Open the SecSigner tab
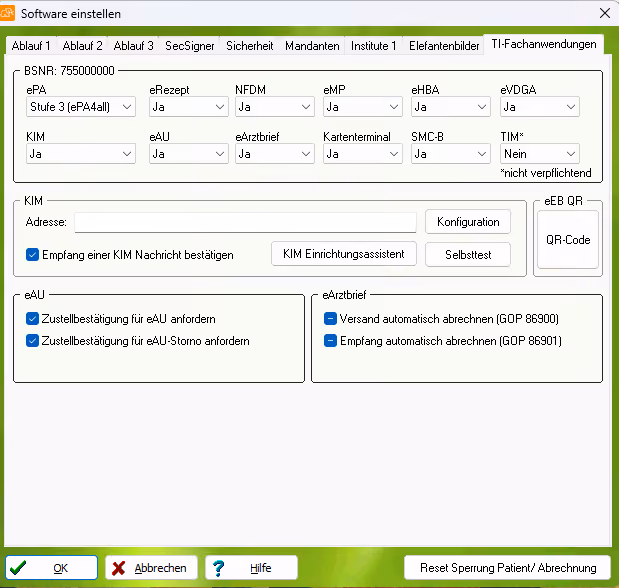The width and height of the screenshot is (619, 588). tap(189, 46)
